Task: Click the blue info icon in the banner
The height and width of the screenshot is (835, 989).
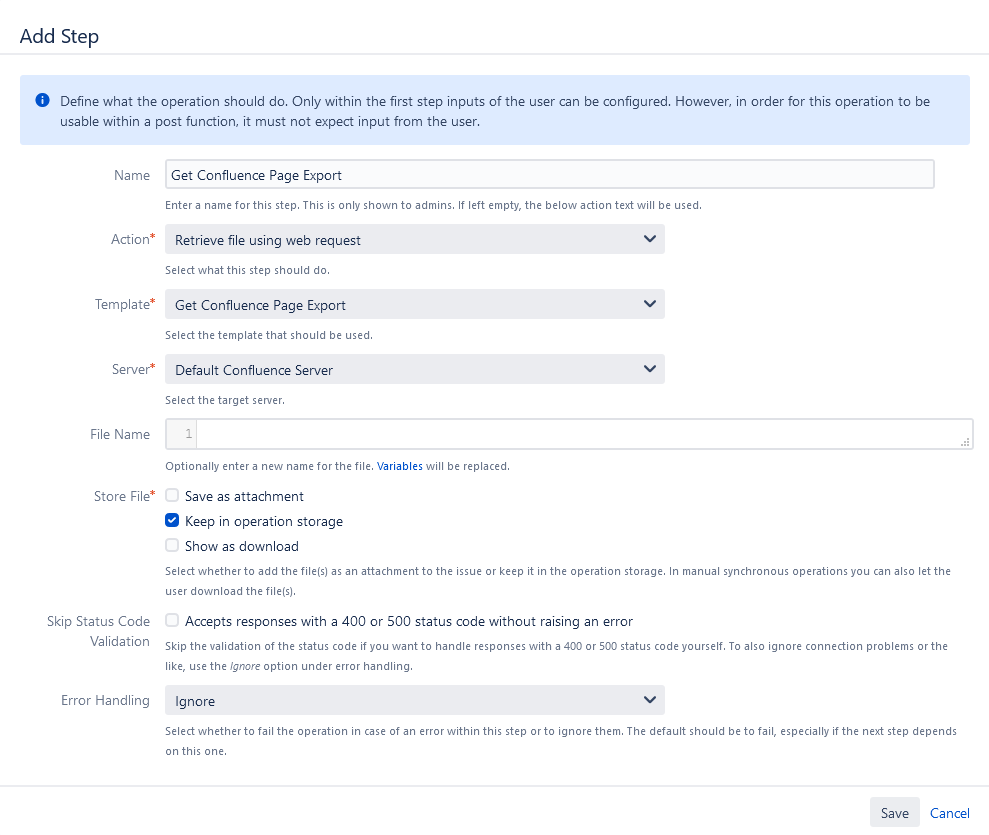Action: [x=42, y=101]
